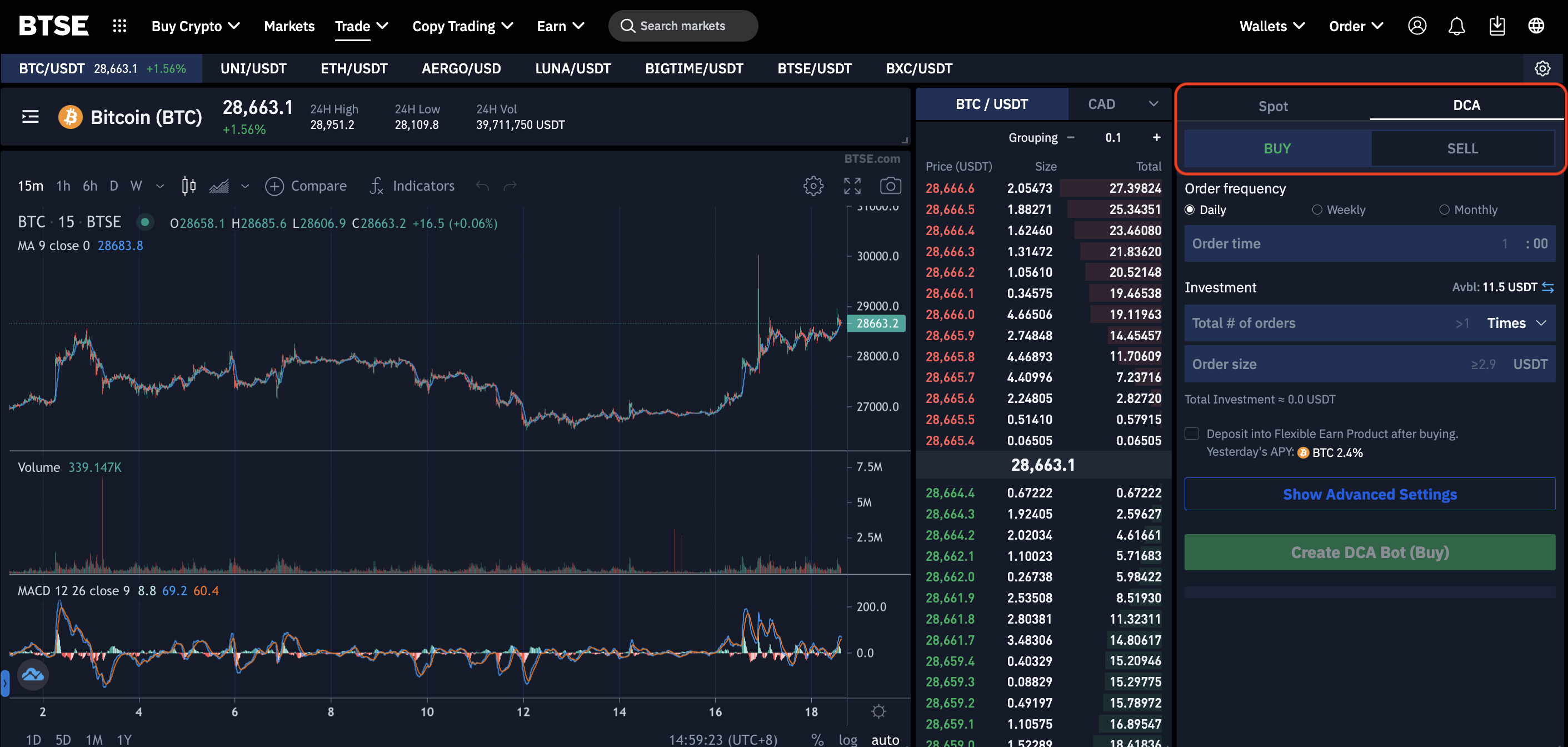Select candlestick chart type icon
The width and height of the screenshot is (1568, 747).
[189, 186]
